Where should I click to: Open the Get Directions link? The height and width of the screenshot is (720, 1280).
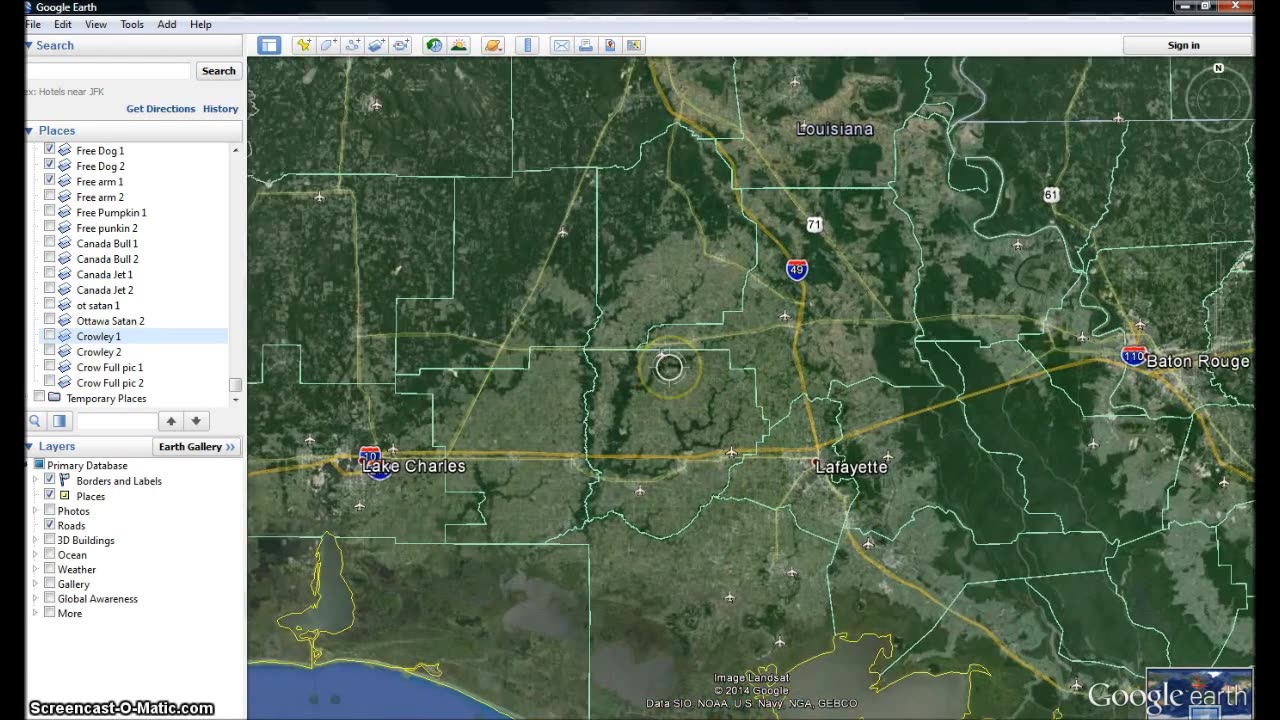160,108
